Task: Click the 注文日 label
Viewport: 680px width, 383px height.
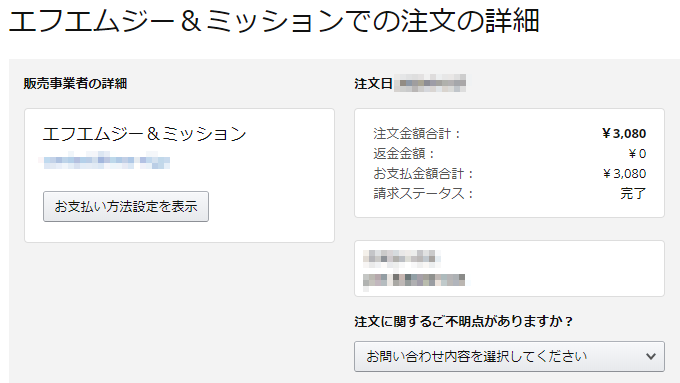Action: 373,83
